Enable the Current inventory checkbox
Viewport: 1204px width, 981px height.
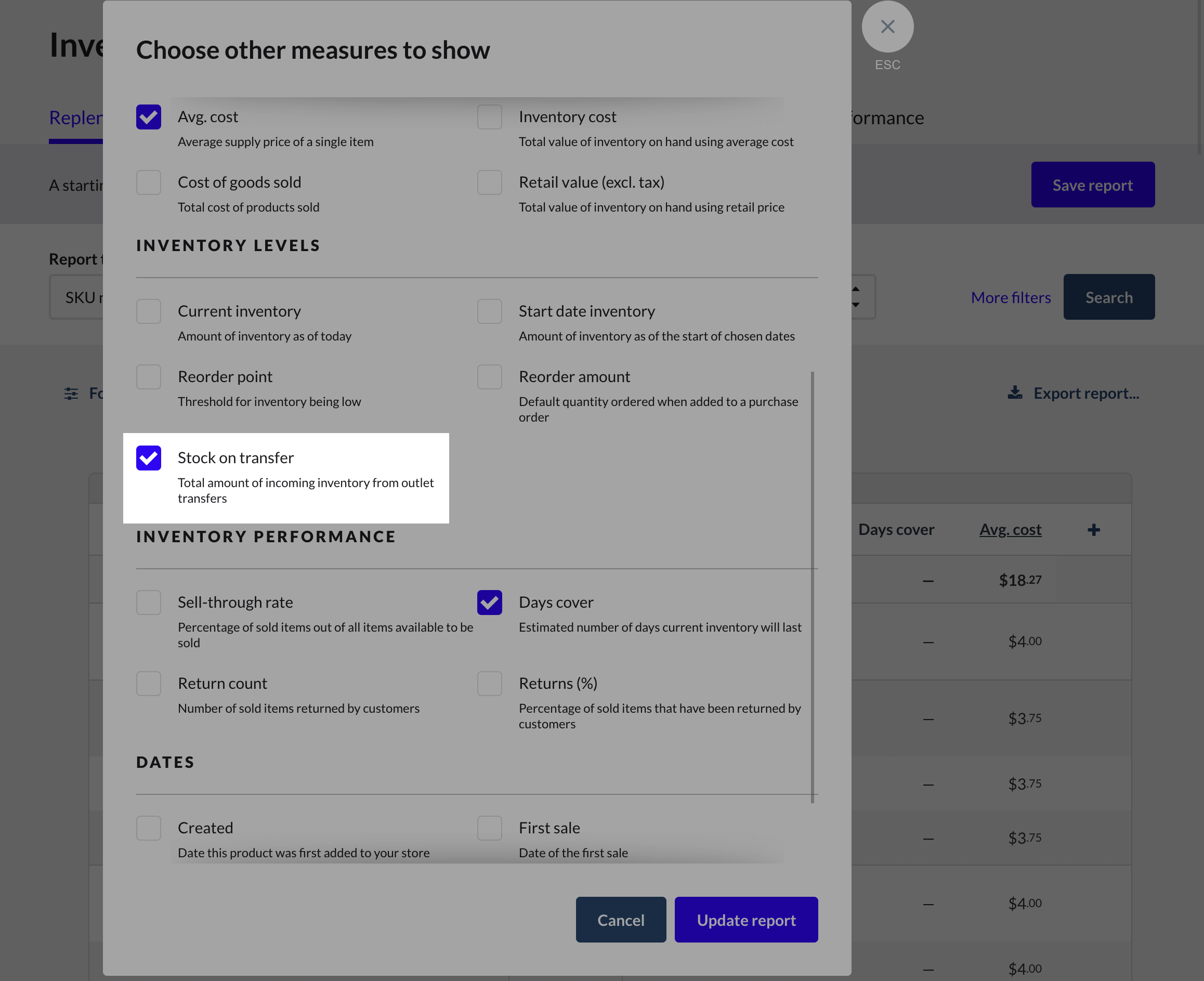pos(149,311)
